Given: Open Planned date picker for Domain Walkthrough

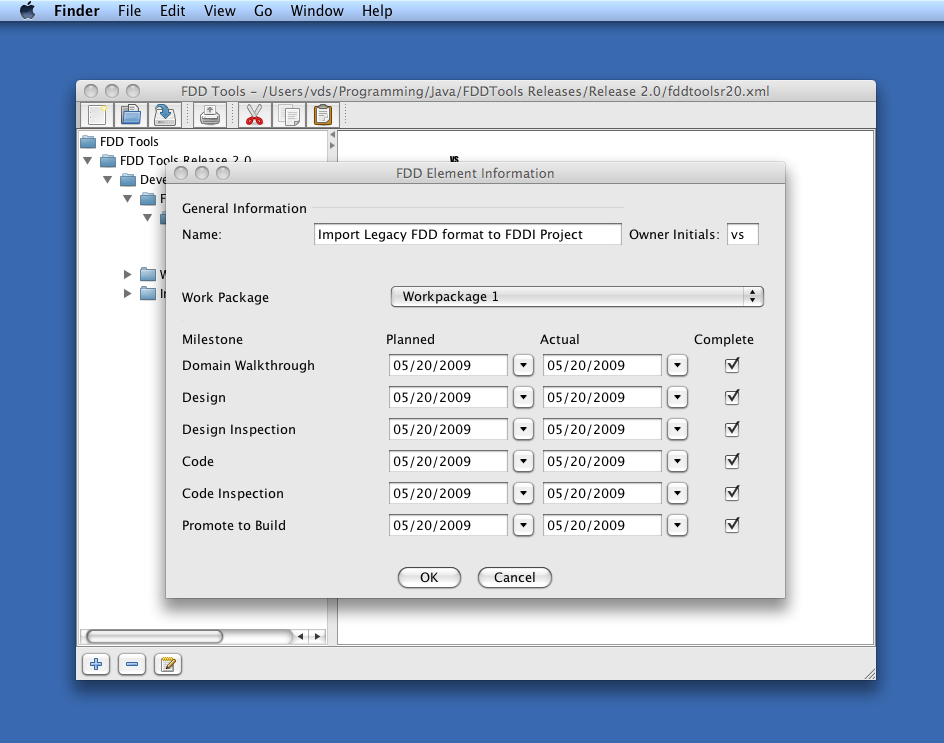Looking at the screenshot, I should coord(523,365).
